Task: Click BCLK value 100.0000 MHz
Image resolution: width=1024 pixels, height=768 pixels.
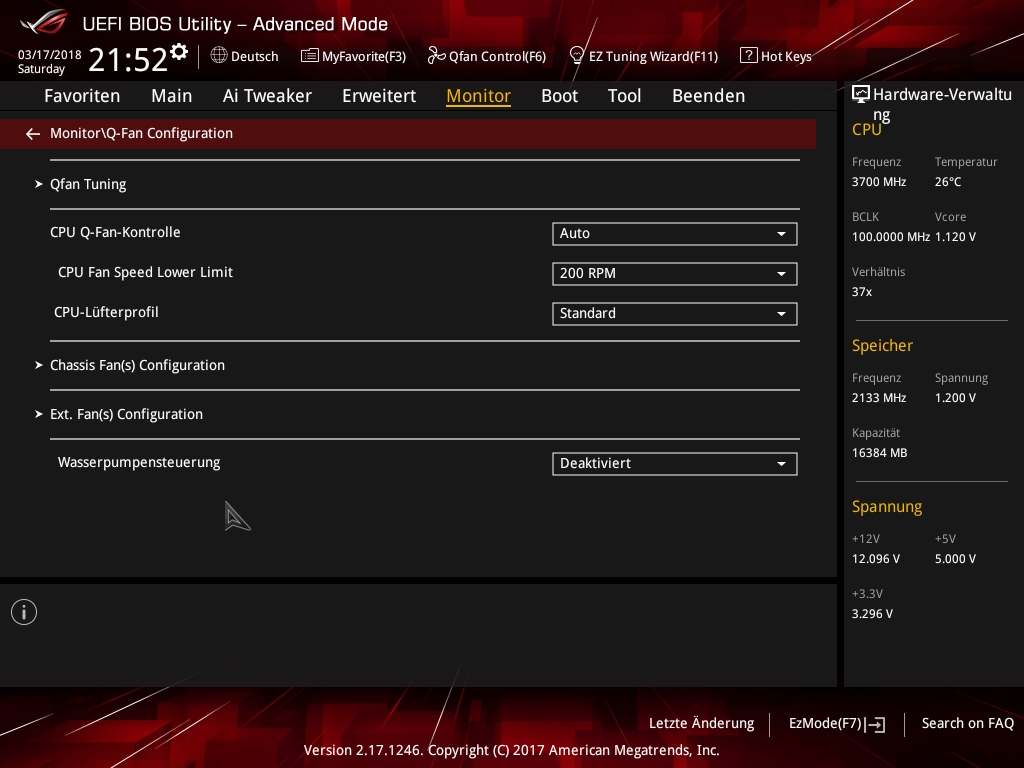Action: 891,237
